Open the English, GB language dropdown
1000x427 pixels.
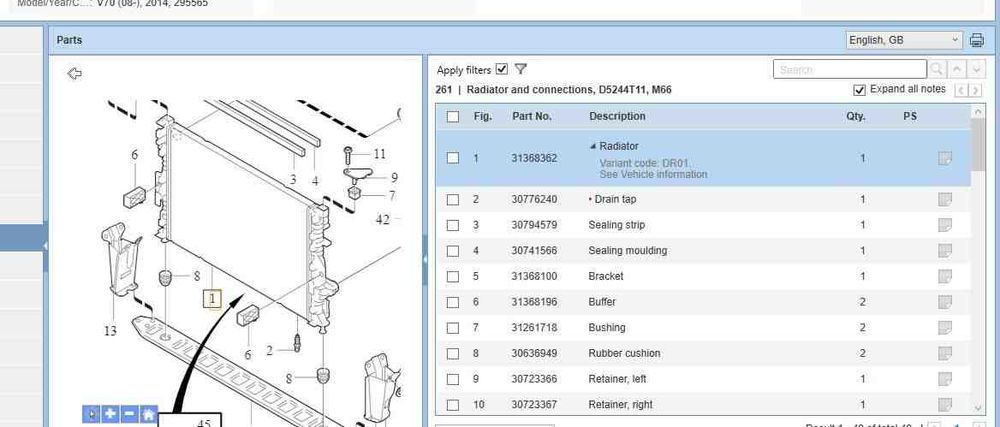902,40
